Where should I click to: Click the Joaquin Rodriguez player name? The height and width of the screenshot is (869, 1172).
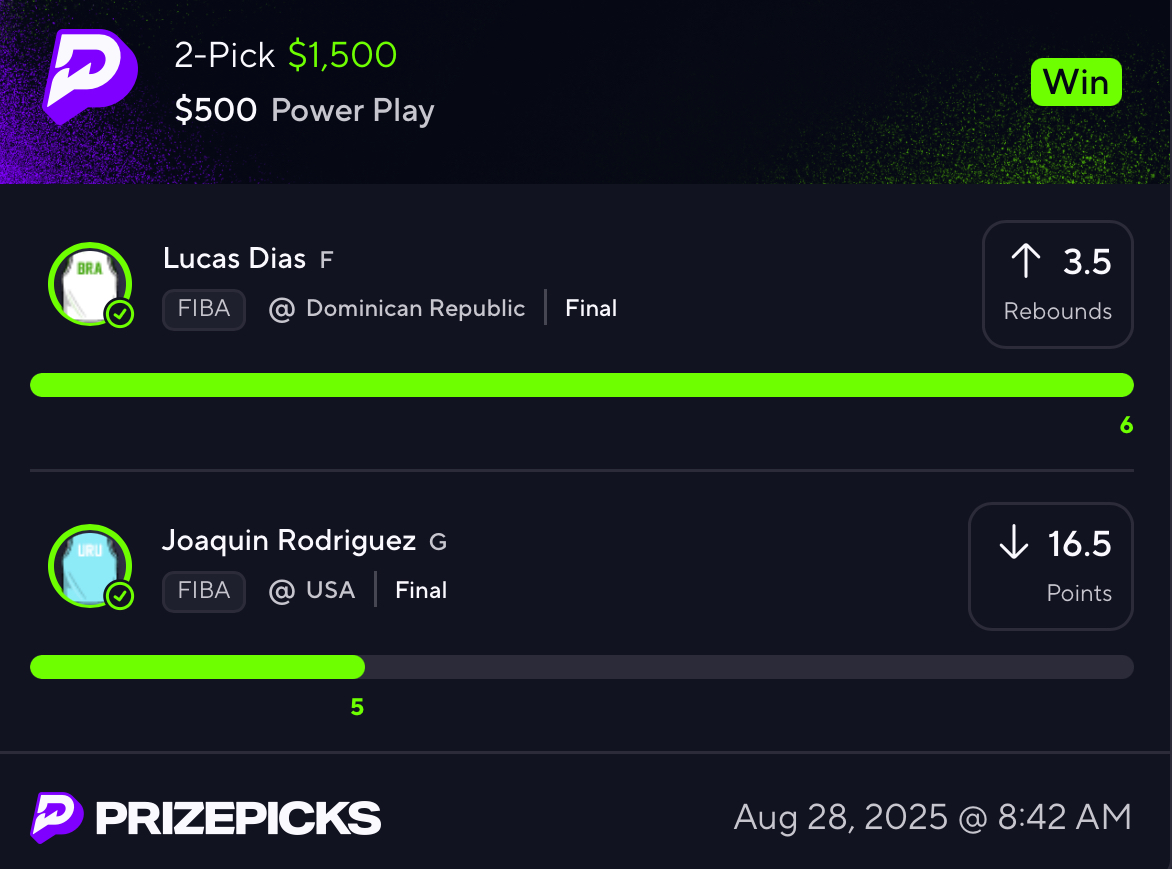289,541
